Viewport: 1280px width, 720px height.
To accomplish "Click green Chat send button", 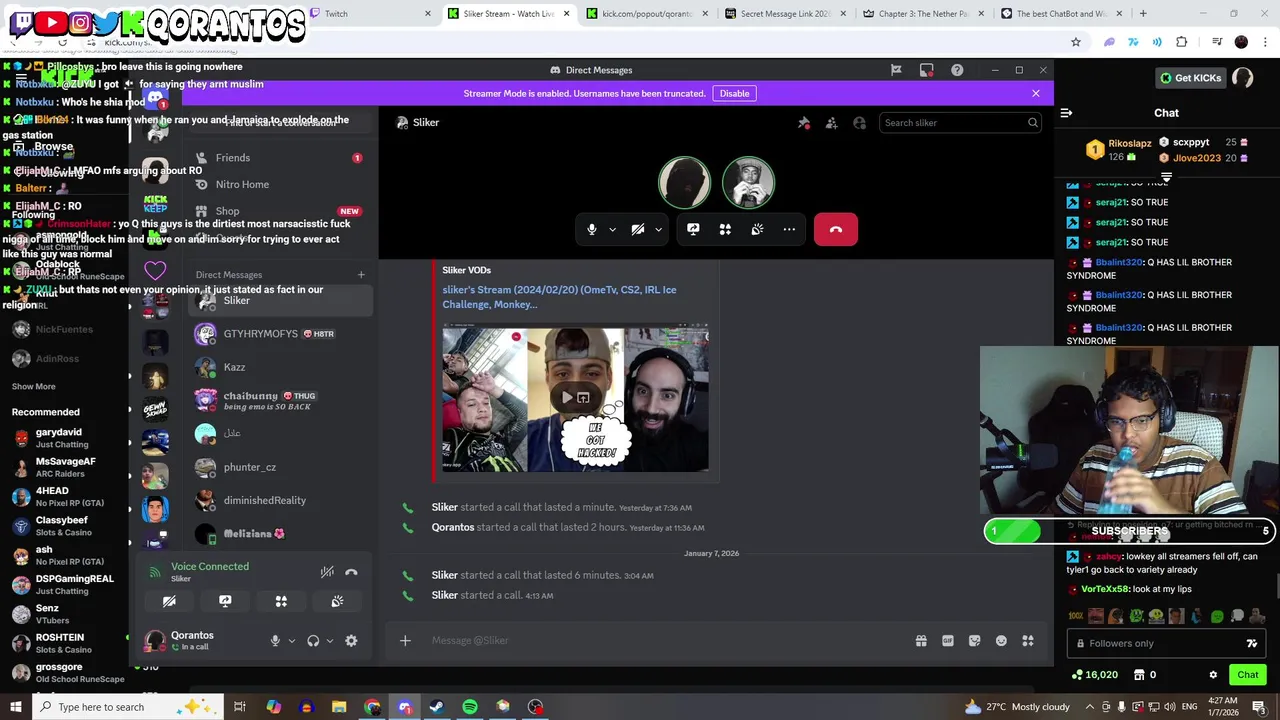I will pos(1247,675).
